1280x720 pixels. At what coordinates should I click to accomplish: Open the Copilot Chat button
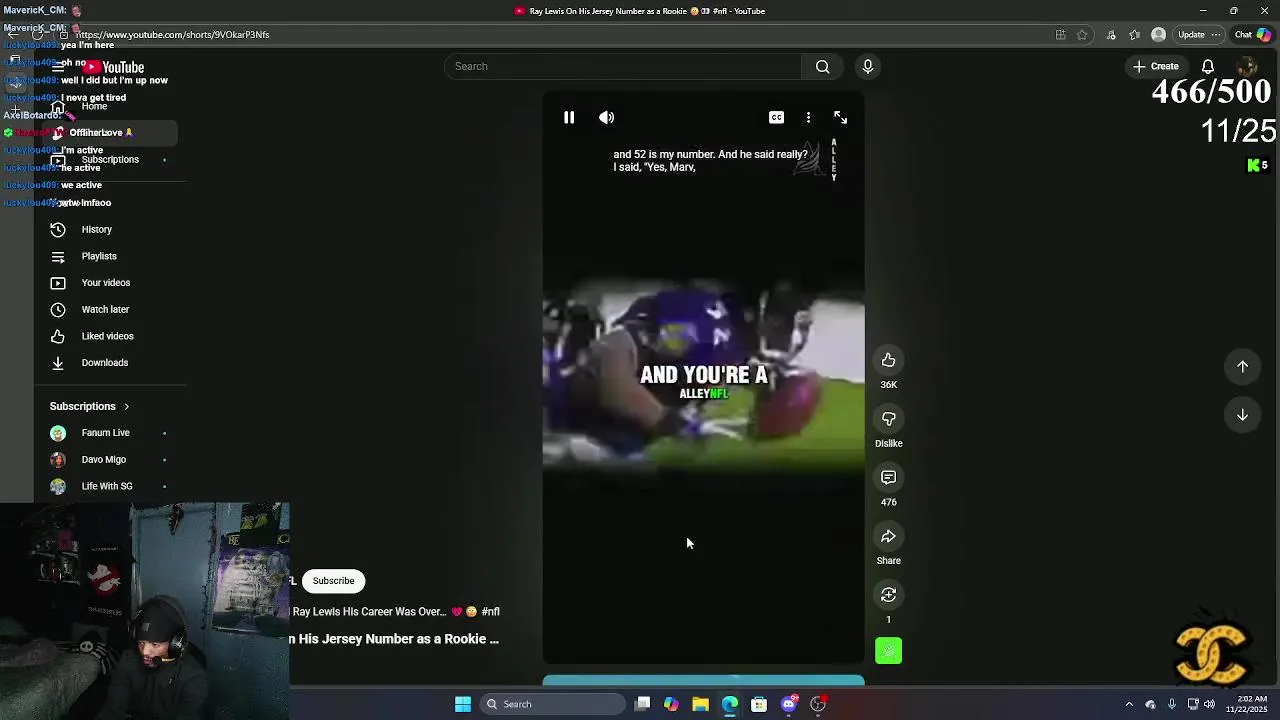(1252, 35)
